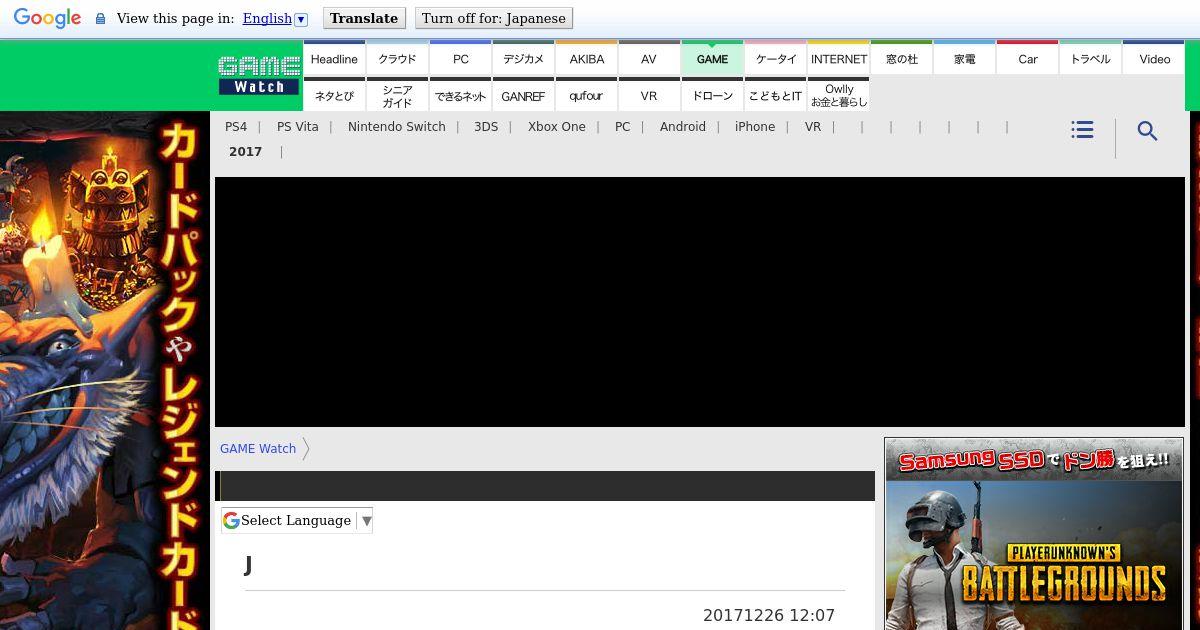1200x630 pixels.
Task: Open the VR tab in second nav row
Action: click(649, 95)
